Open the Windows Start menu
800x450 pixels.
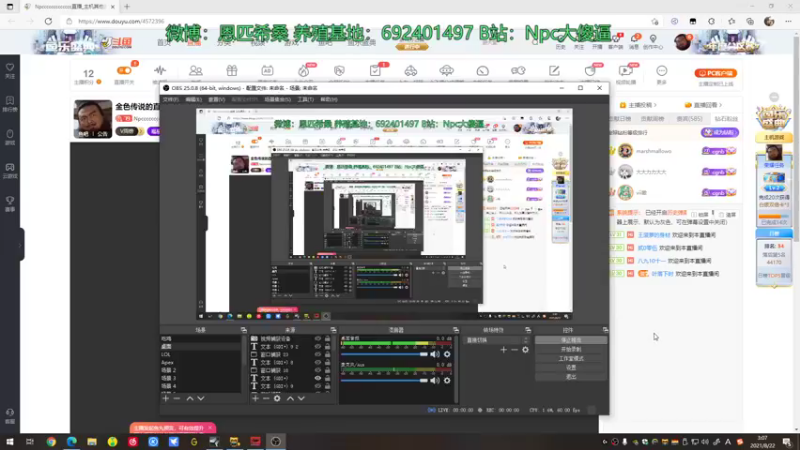click(x=10, y=441)
